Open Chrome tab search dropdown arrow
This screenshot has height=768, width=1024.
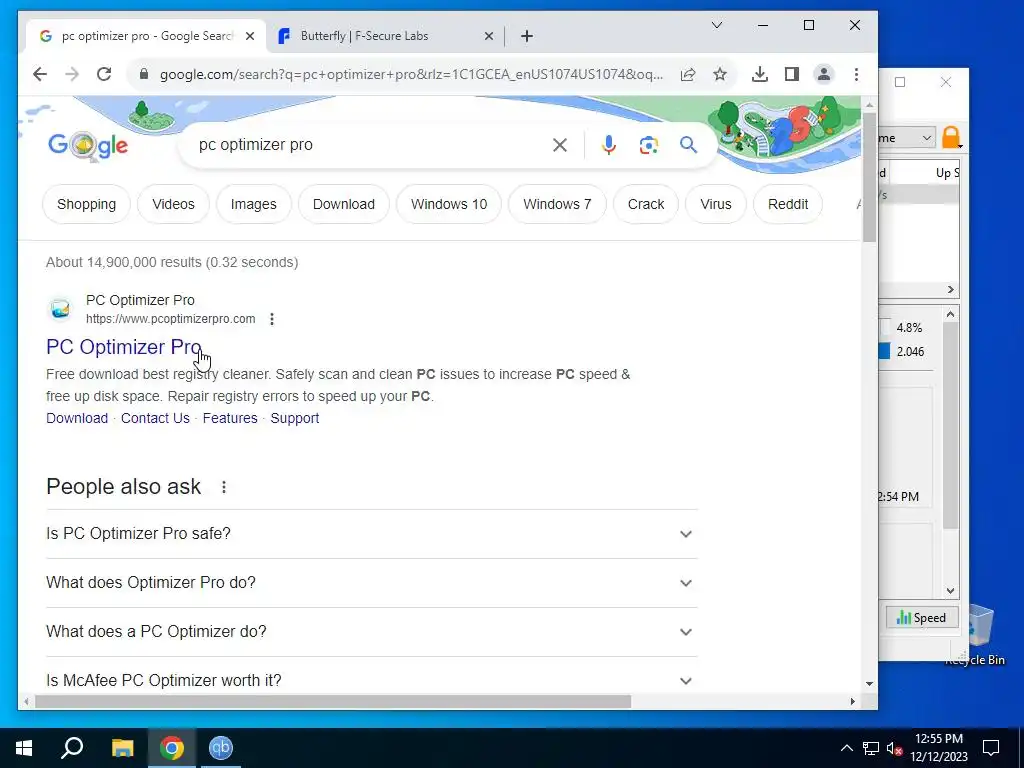[x=716, y=25]
